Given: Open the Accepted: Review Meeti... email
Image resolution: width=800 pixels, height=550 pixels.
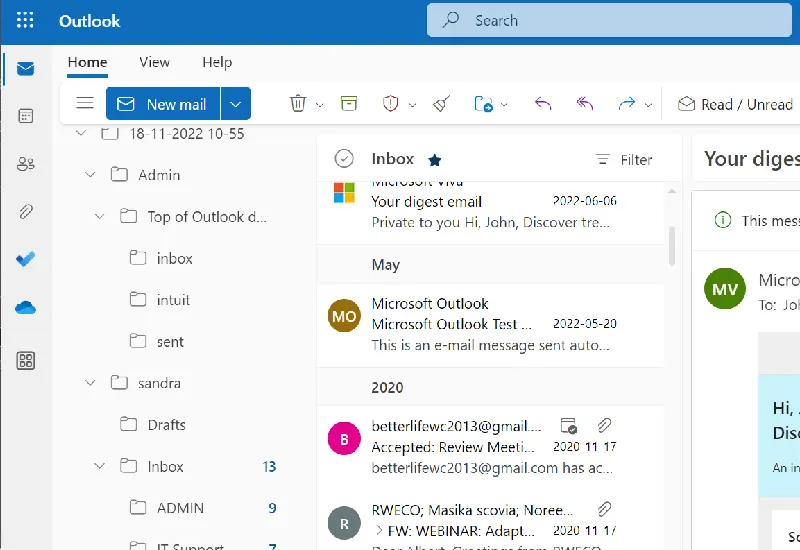Looking at the screenshot, I should (x=490, y=447).
